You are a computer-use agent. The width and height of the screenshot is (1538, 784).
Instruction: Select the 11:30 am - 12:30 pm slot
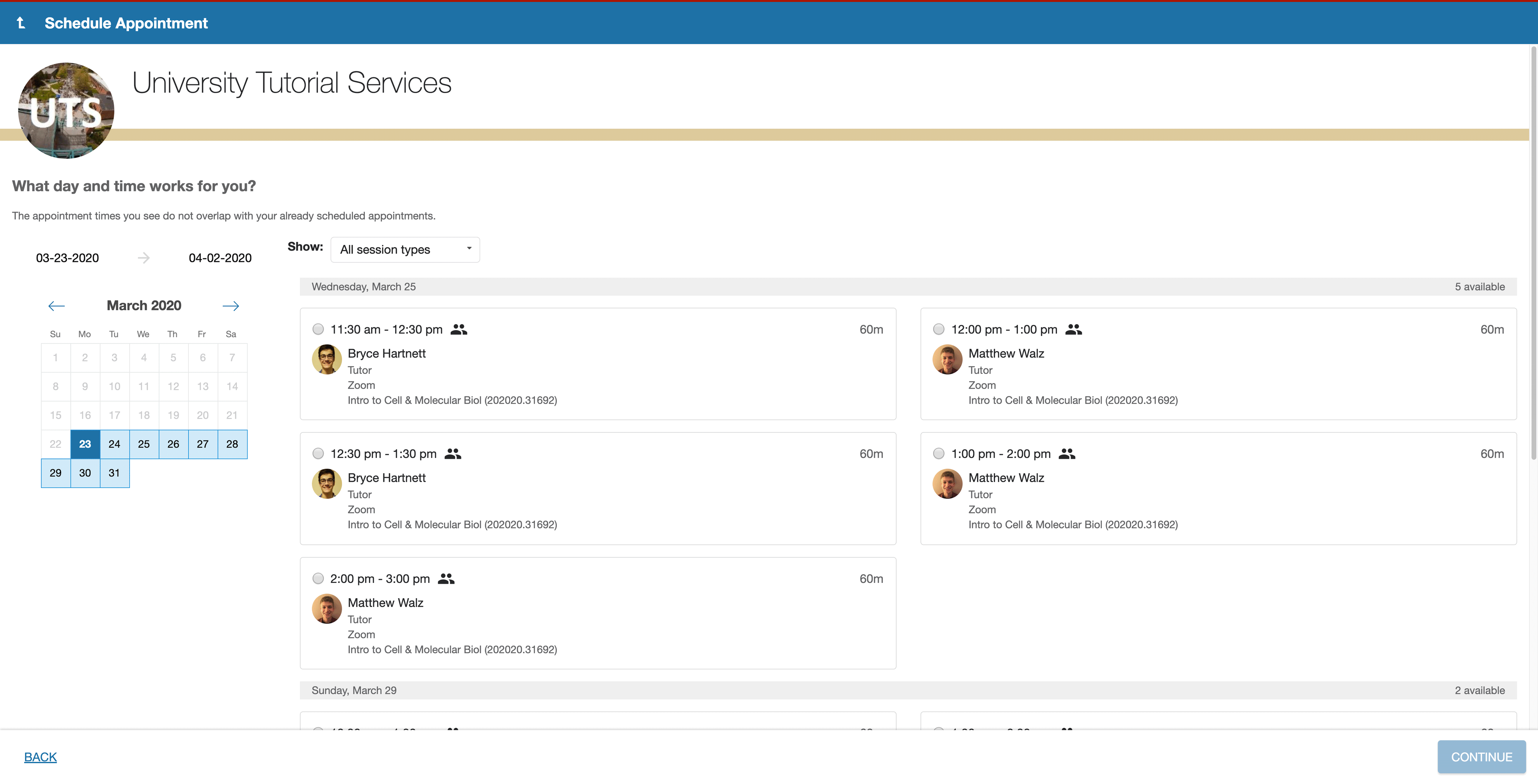coord(318,329)
